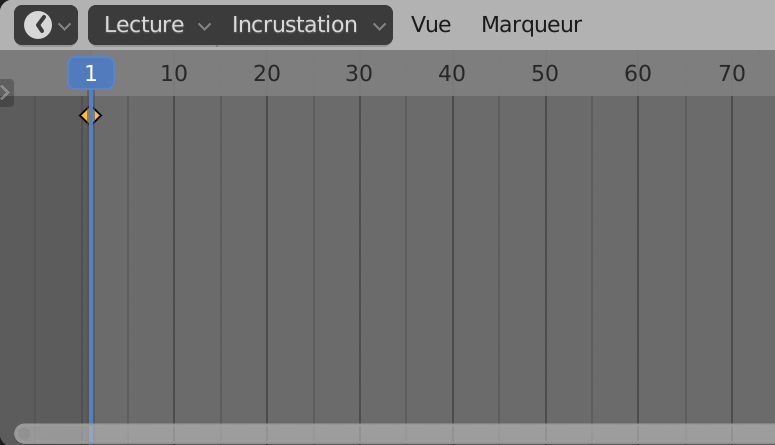Set playhead to frame 30 on ruler
775x445 pixels.
pos(359,73)
